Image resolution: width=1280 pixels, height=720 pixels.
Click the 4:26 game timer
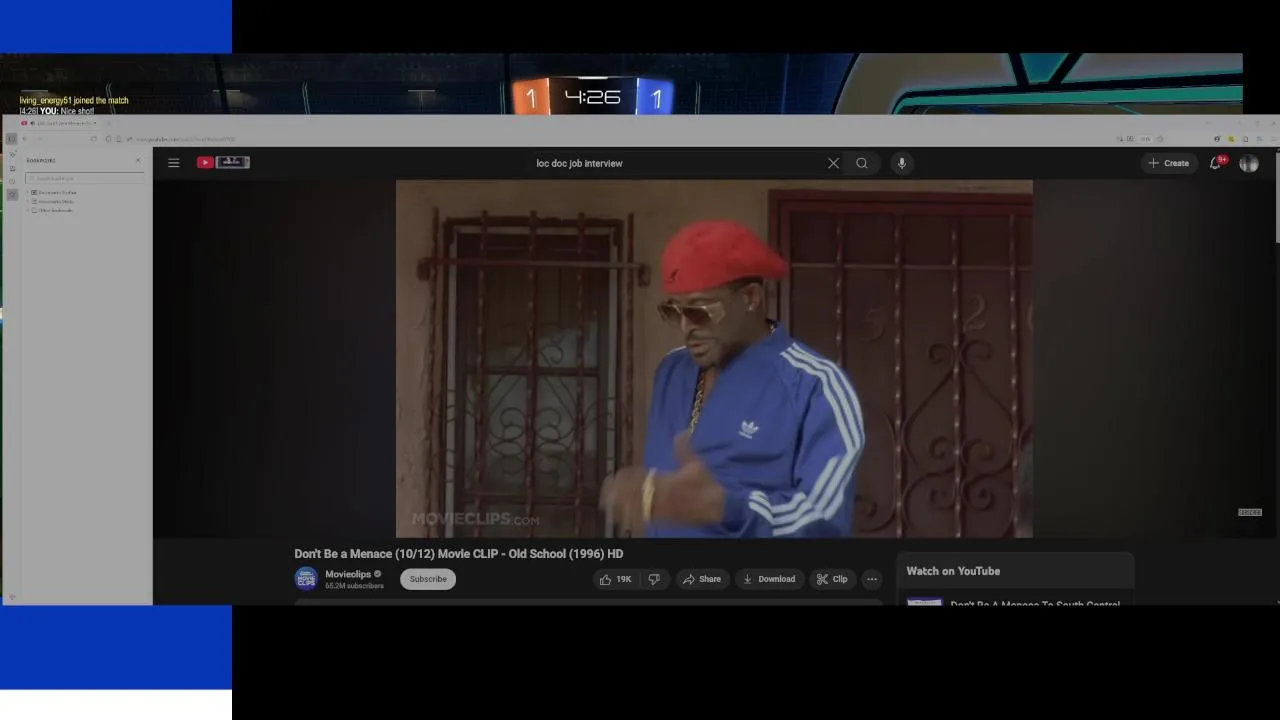point(593,97)
